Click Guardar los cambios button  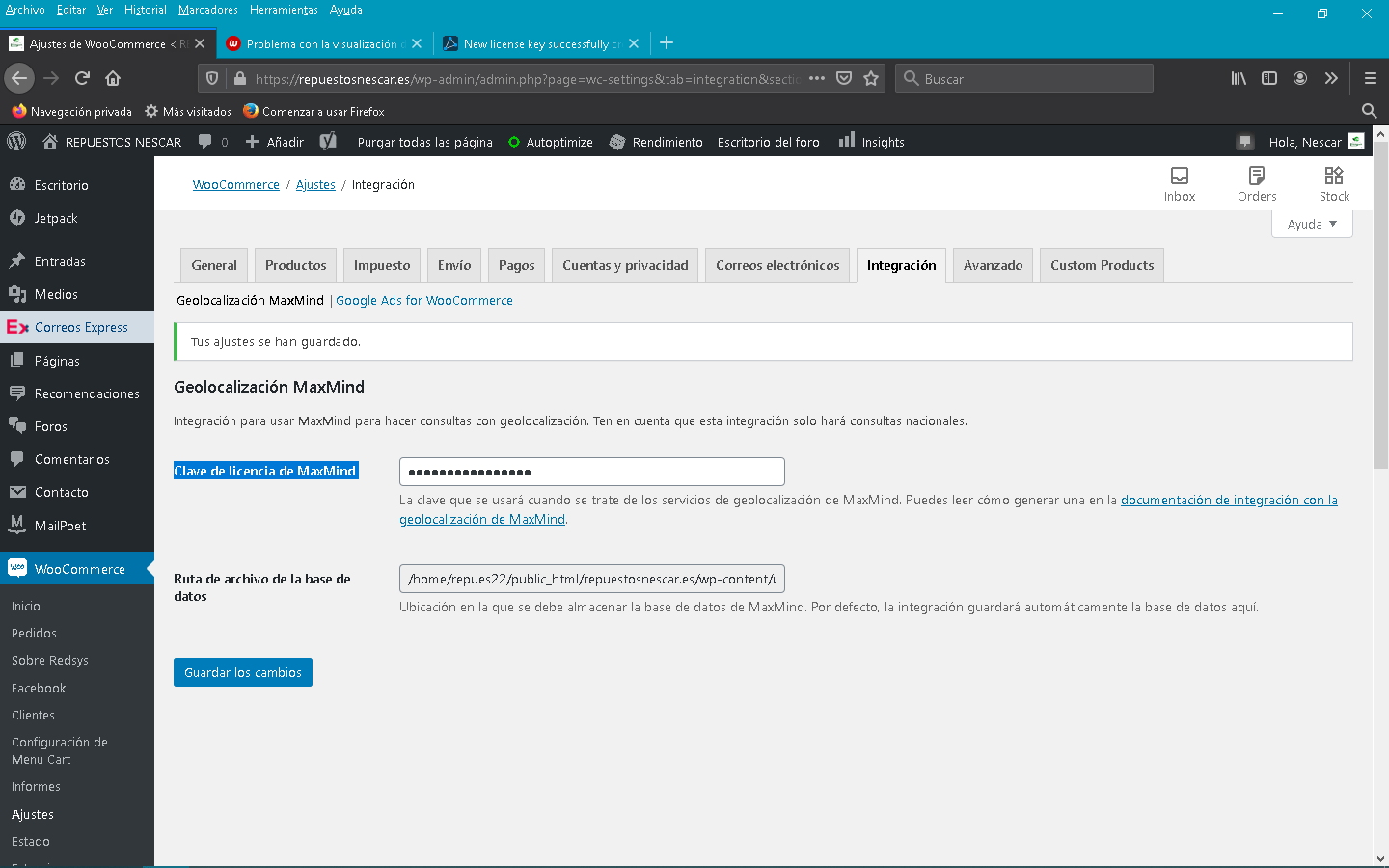click(243, 672)
